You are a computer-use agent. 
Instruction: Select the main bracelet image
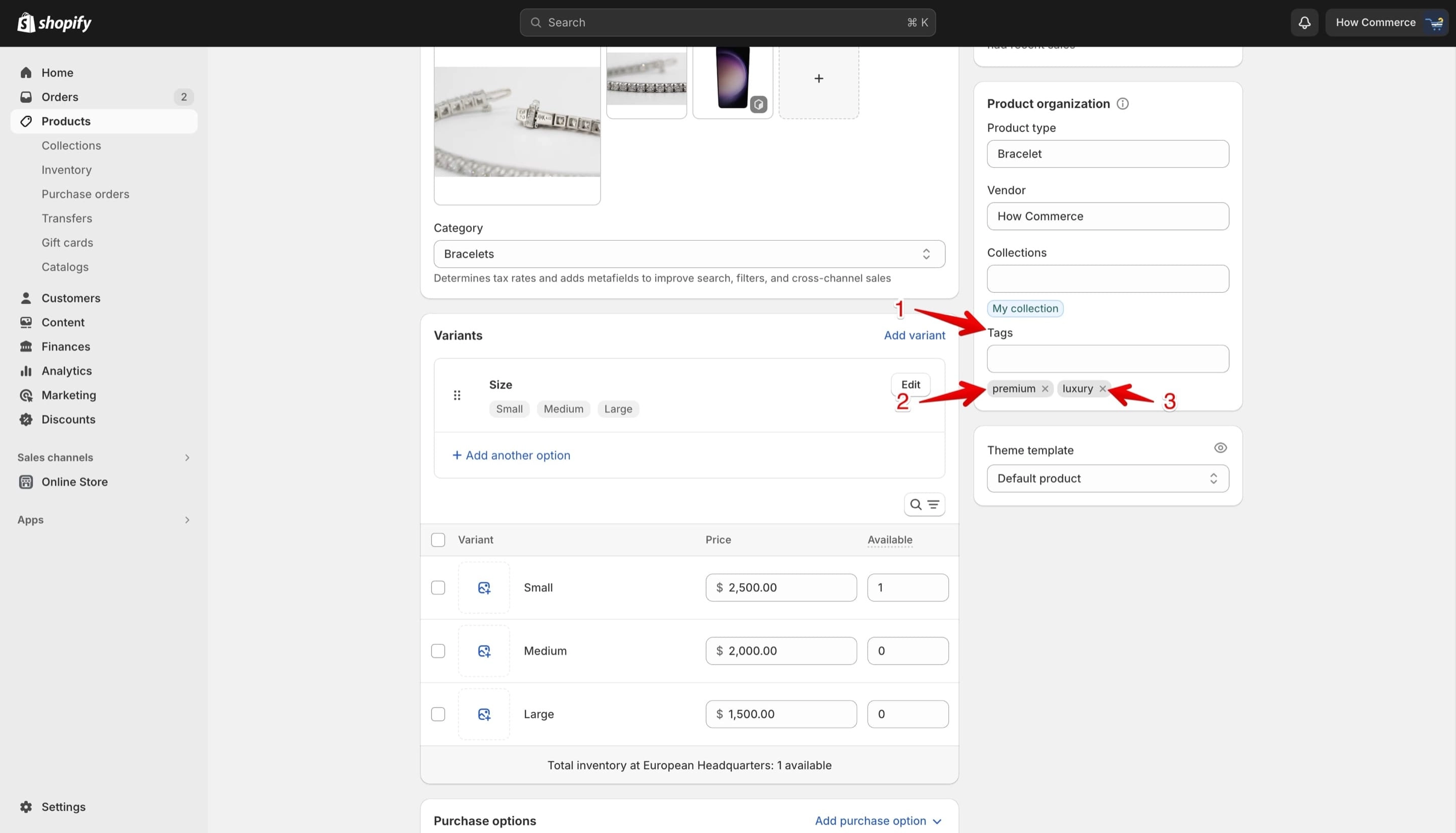pos(517,122)
